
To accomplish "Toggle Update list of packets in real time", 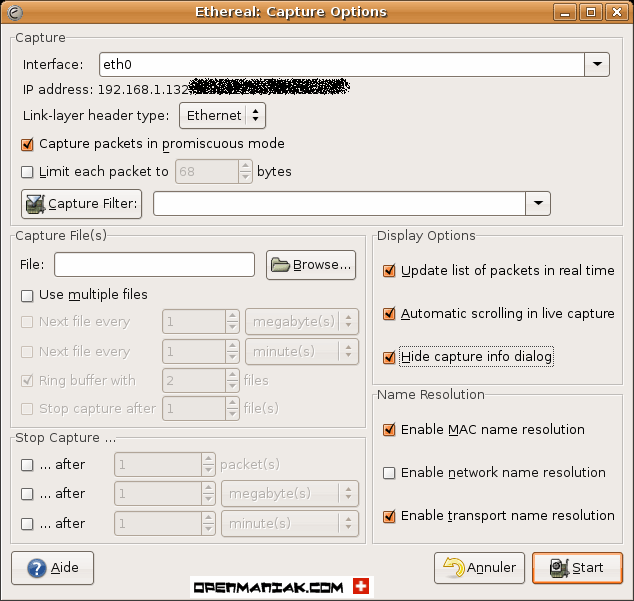I will click(x=389, y=271).
